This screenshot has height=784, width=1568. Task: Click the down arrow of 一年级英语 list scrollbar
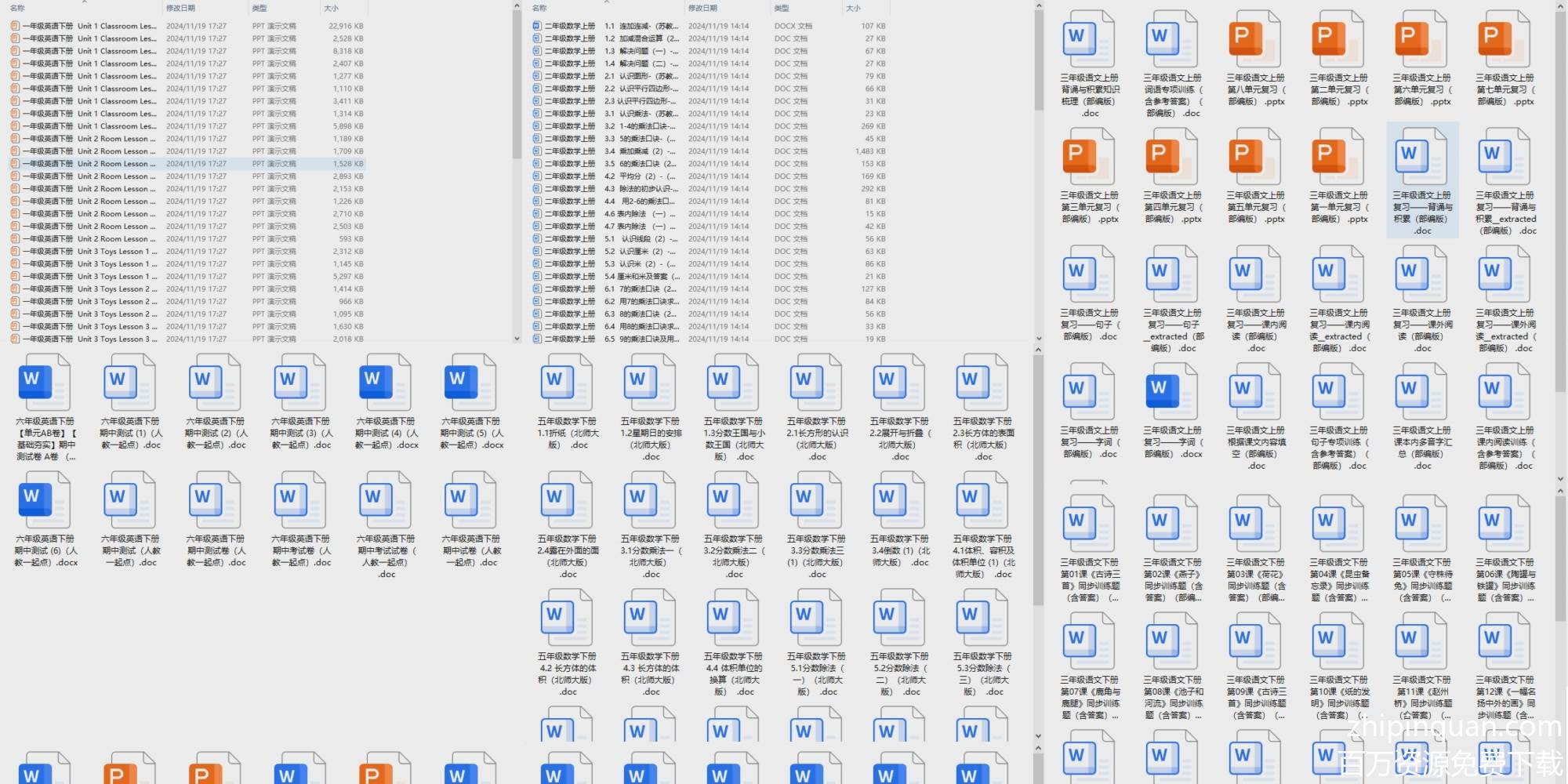coord(517,339)
